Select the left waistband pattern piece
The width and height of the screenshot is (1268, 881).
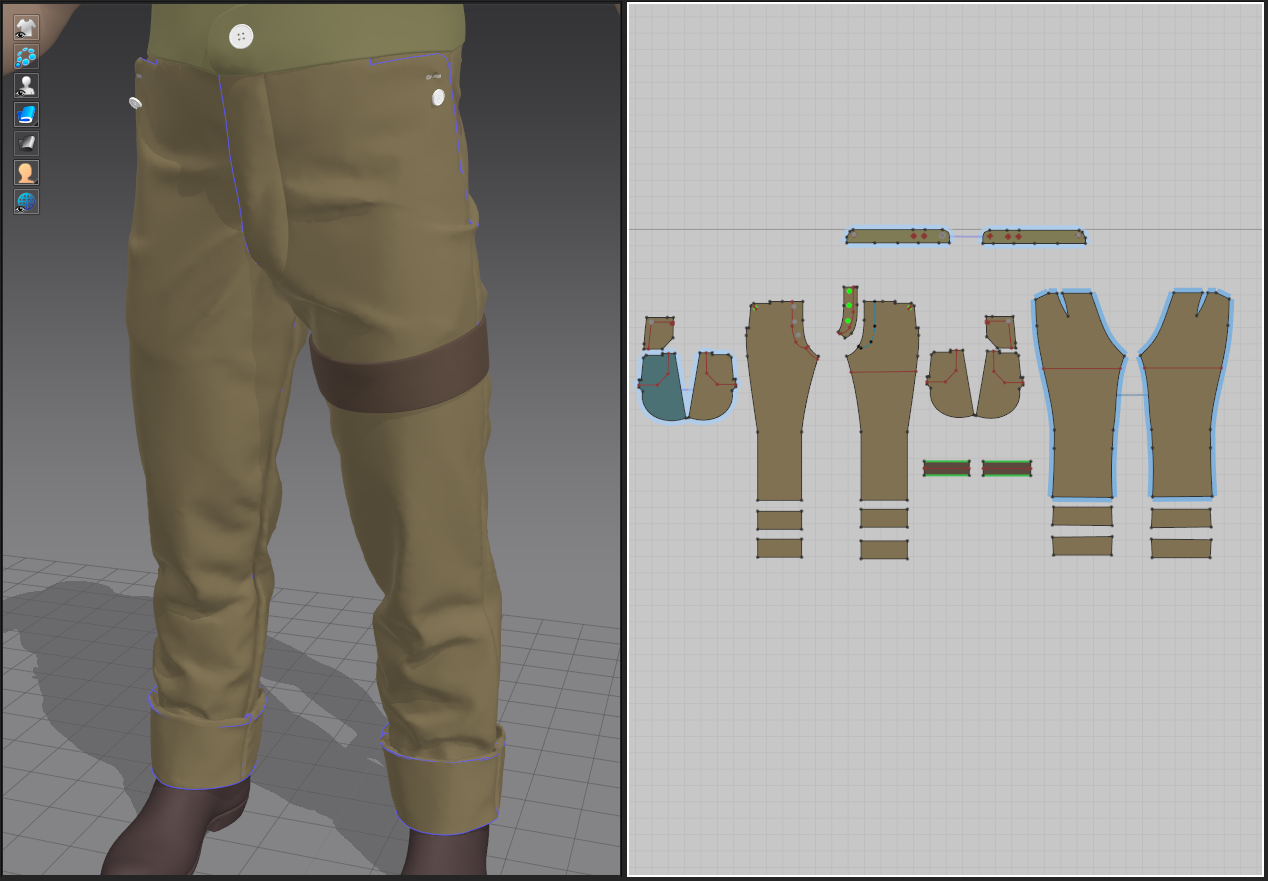point(898,236)
